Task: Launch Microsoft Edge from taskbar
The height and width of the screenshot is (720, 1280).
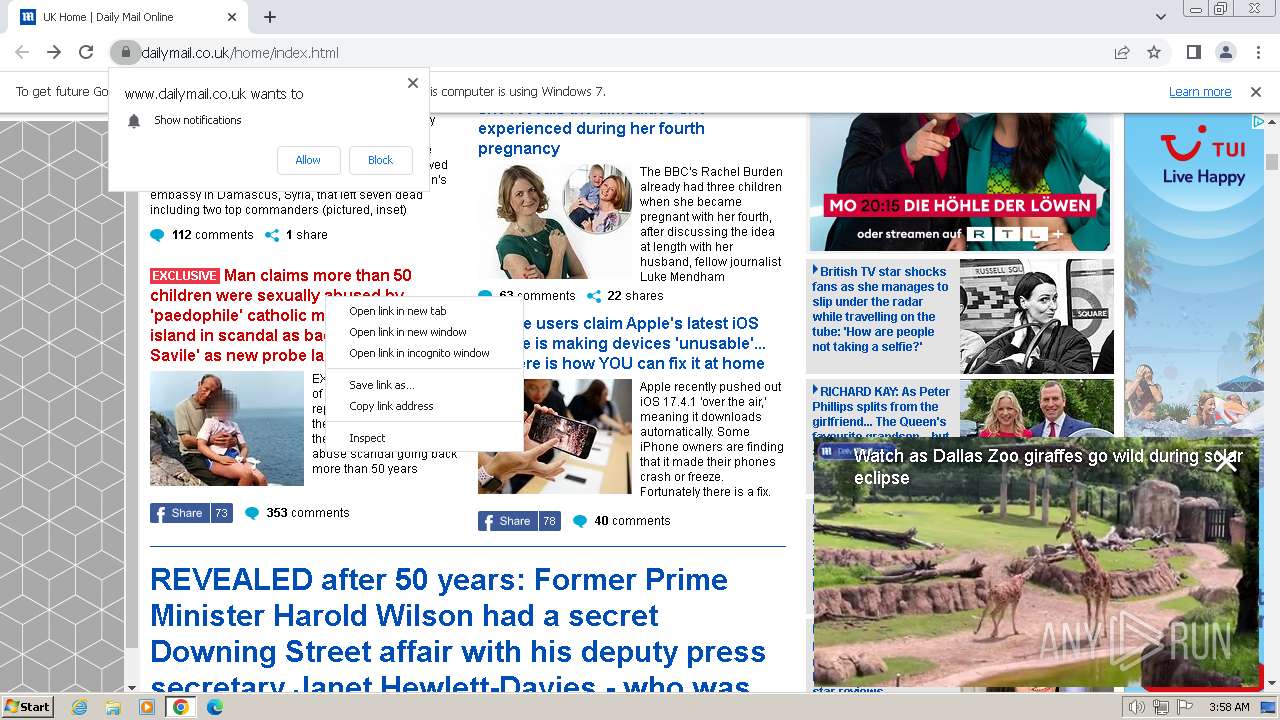Action: [x=215, y=707]
